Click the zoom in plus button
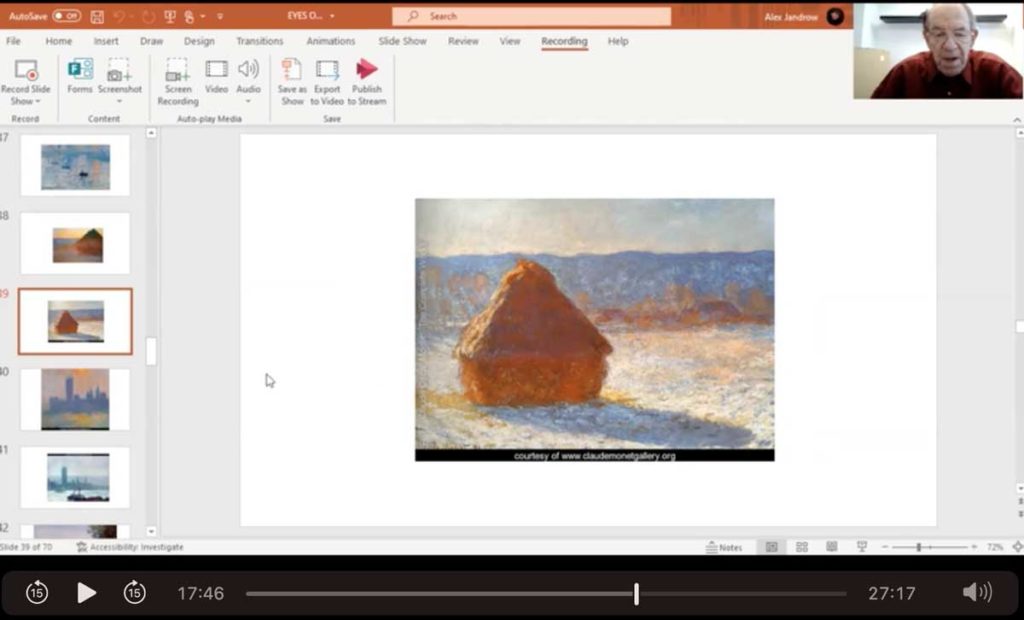The width and height of the screenshot is (1024, 620). 974,547
